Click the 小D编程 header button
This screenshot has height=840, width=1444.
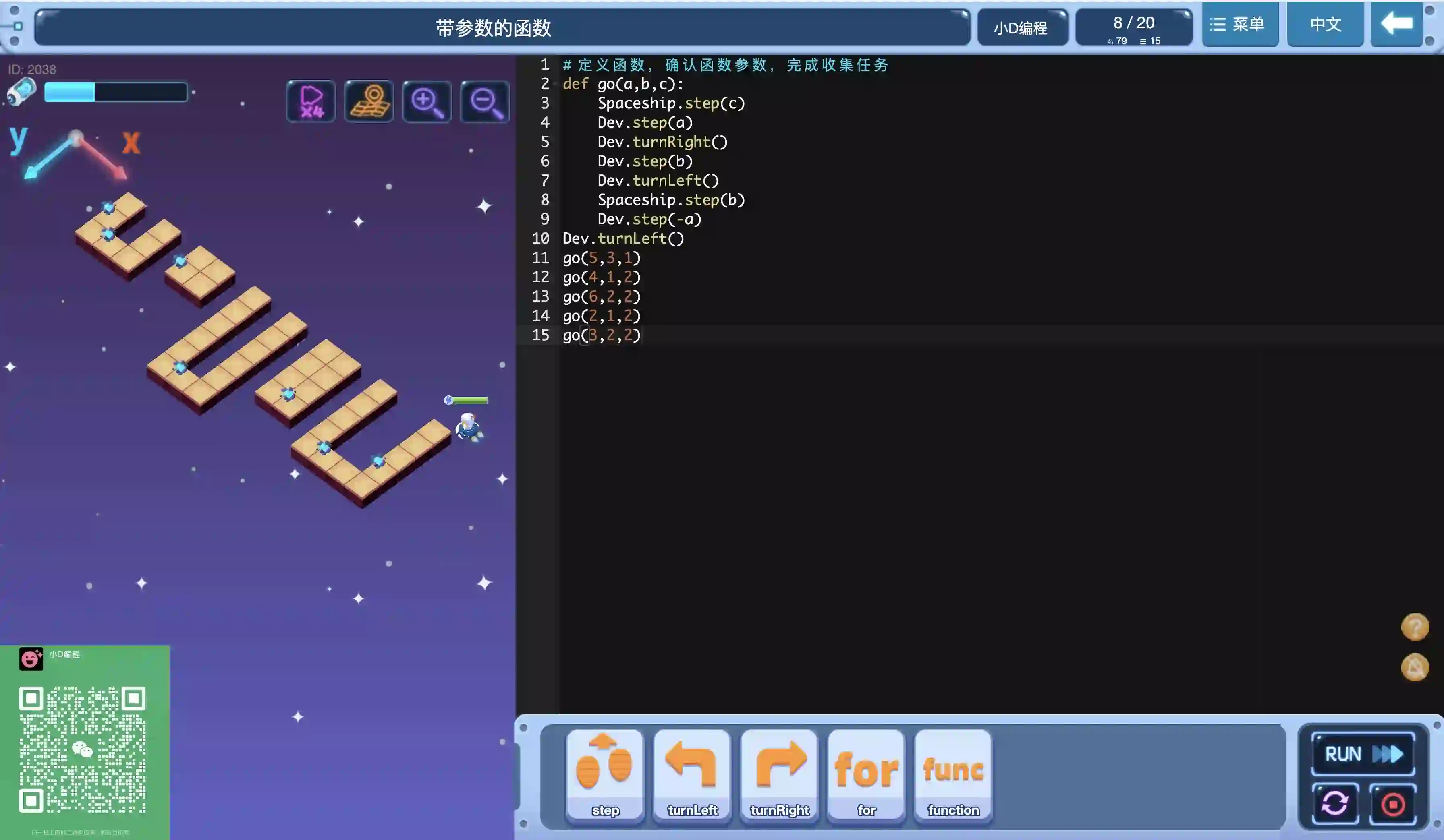1022,27
